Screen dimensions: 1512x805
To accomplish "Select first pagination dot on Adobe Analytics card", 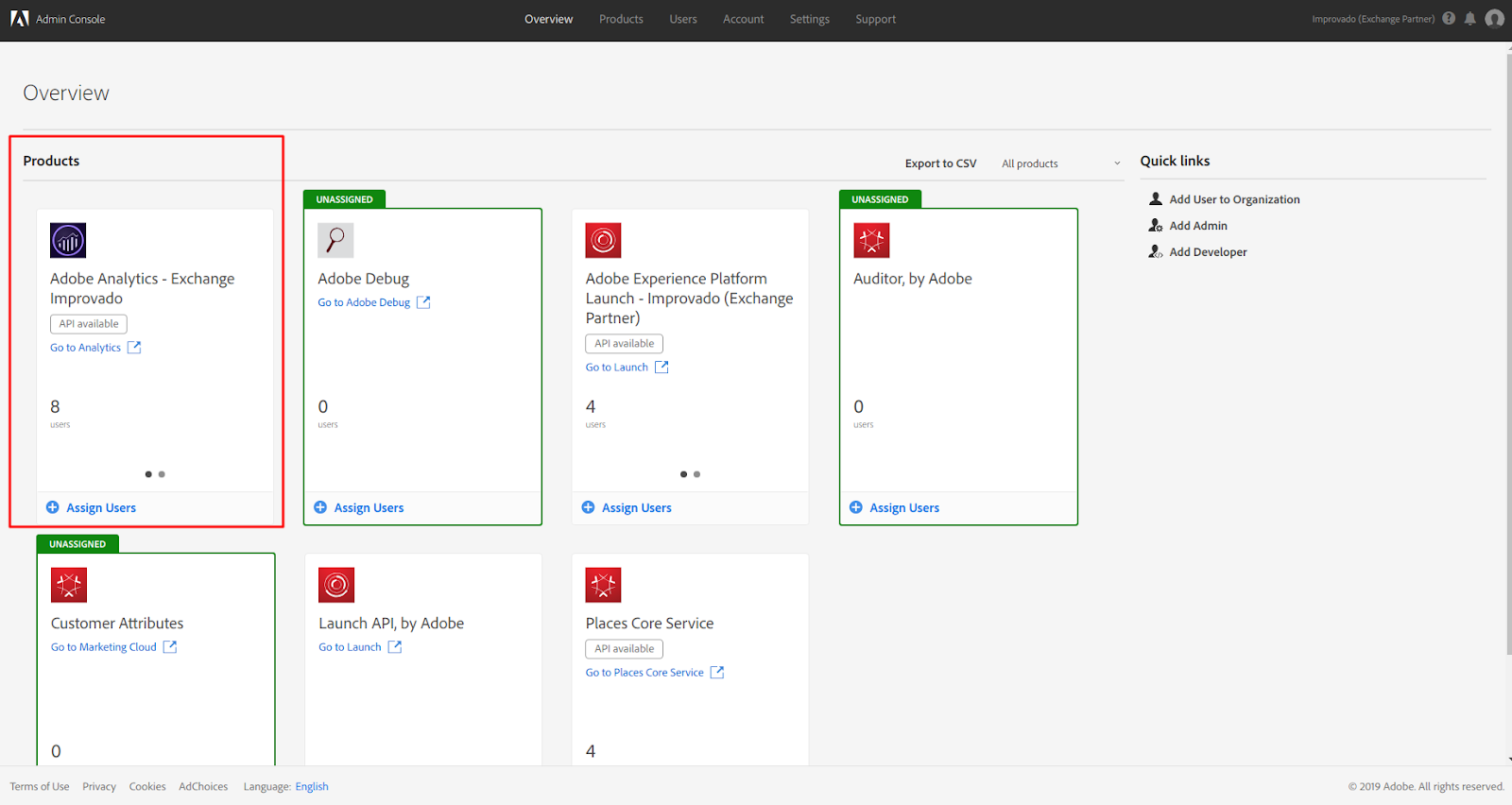I will (148, 474).
